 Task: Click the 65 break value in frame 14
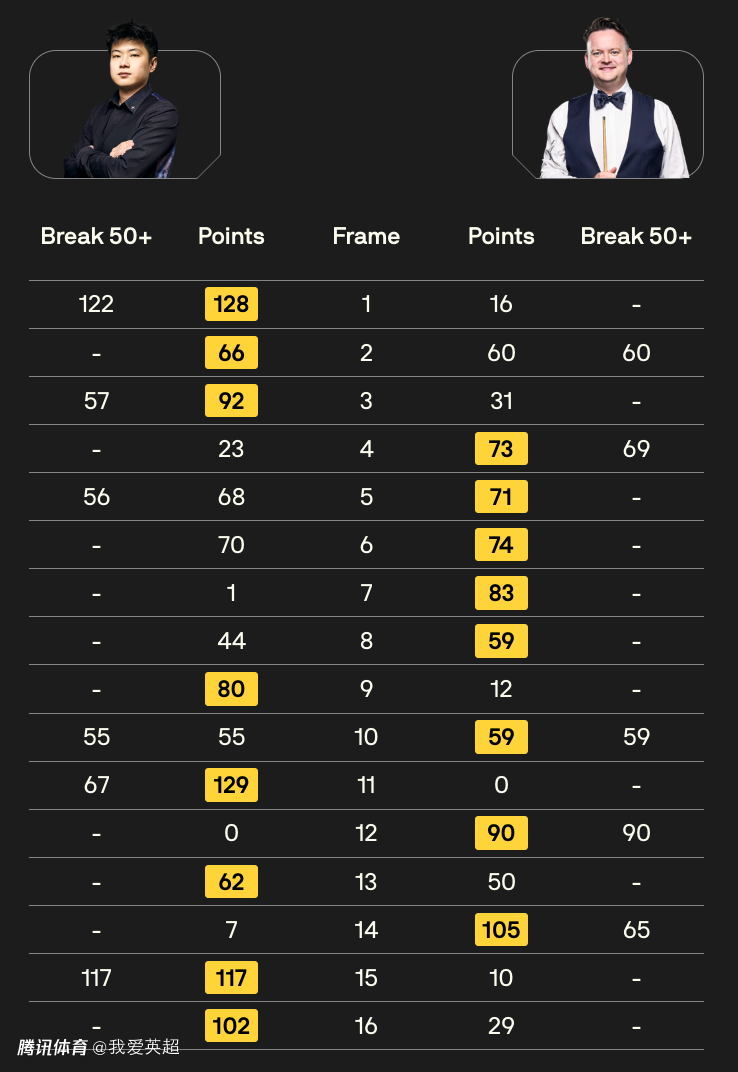[636, 930]
